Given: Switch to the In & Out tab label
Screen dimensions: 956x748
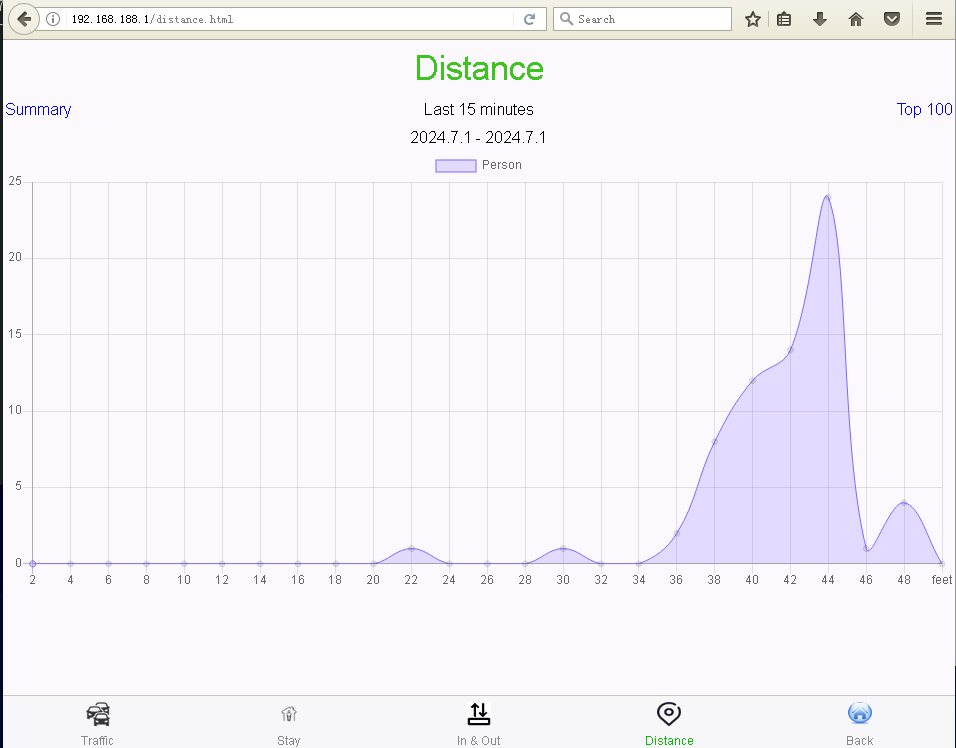Looking at the screenshot, I should (x=479, y=740).
